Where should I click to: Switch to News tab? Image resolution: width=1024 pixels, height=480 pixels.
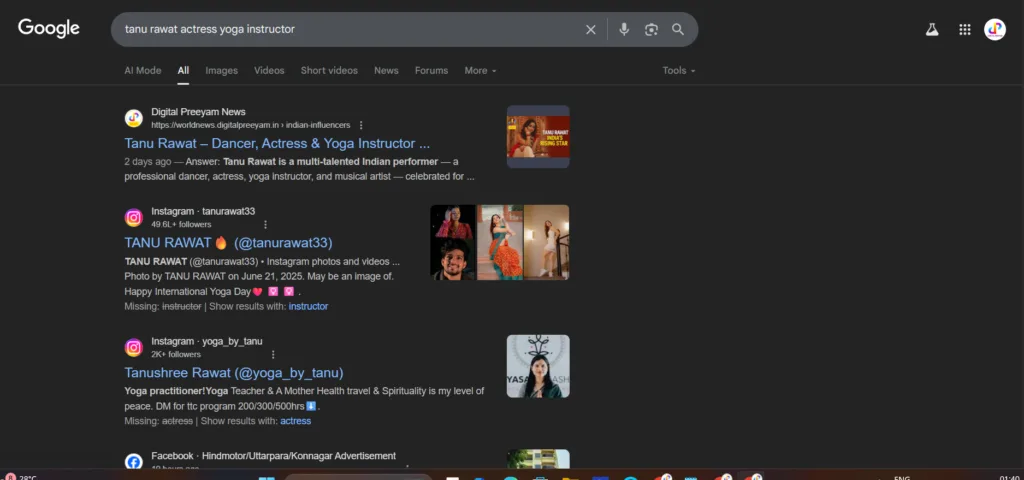386,71
